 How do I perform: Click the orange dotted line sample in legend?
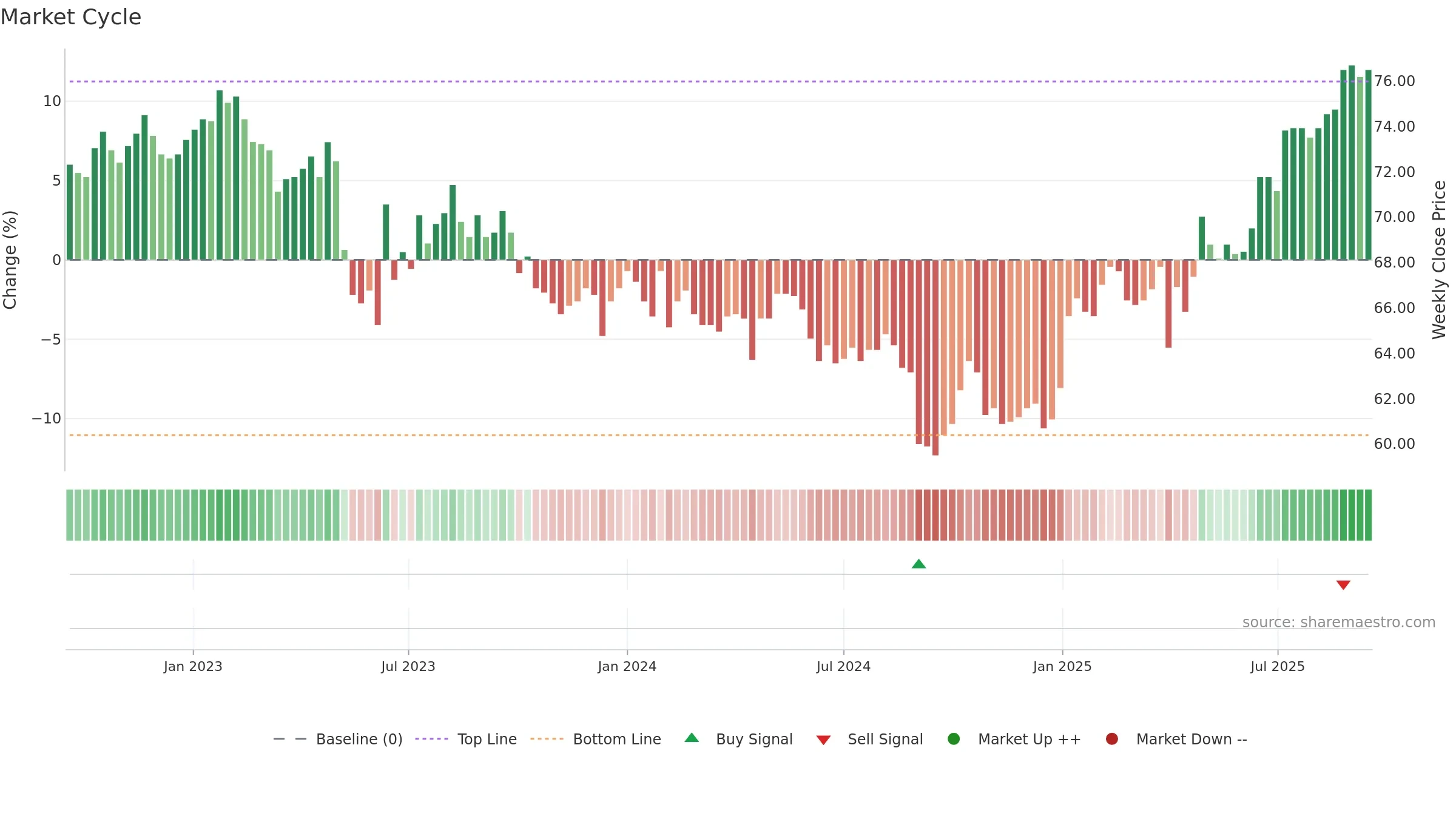[547, 739]
